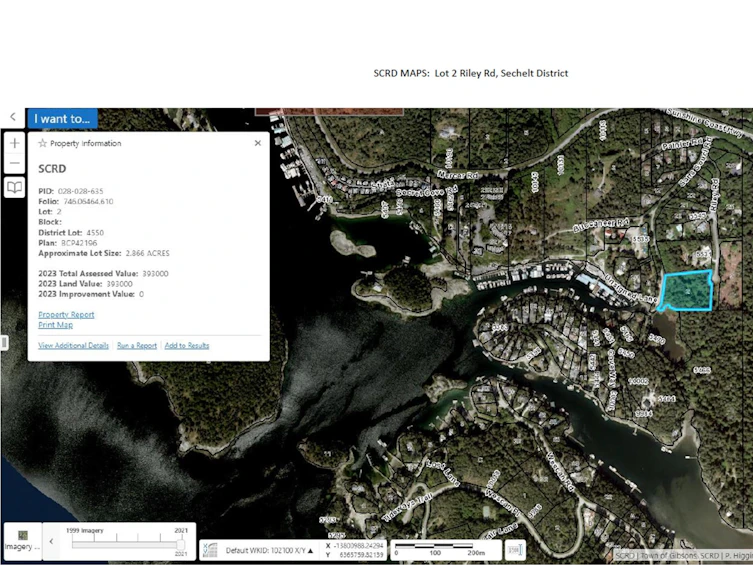
Task: Click the Y coordinate value readout
Action: coord(362,555)
